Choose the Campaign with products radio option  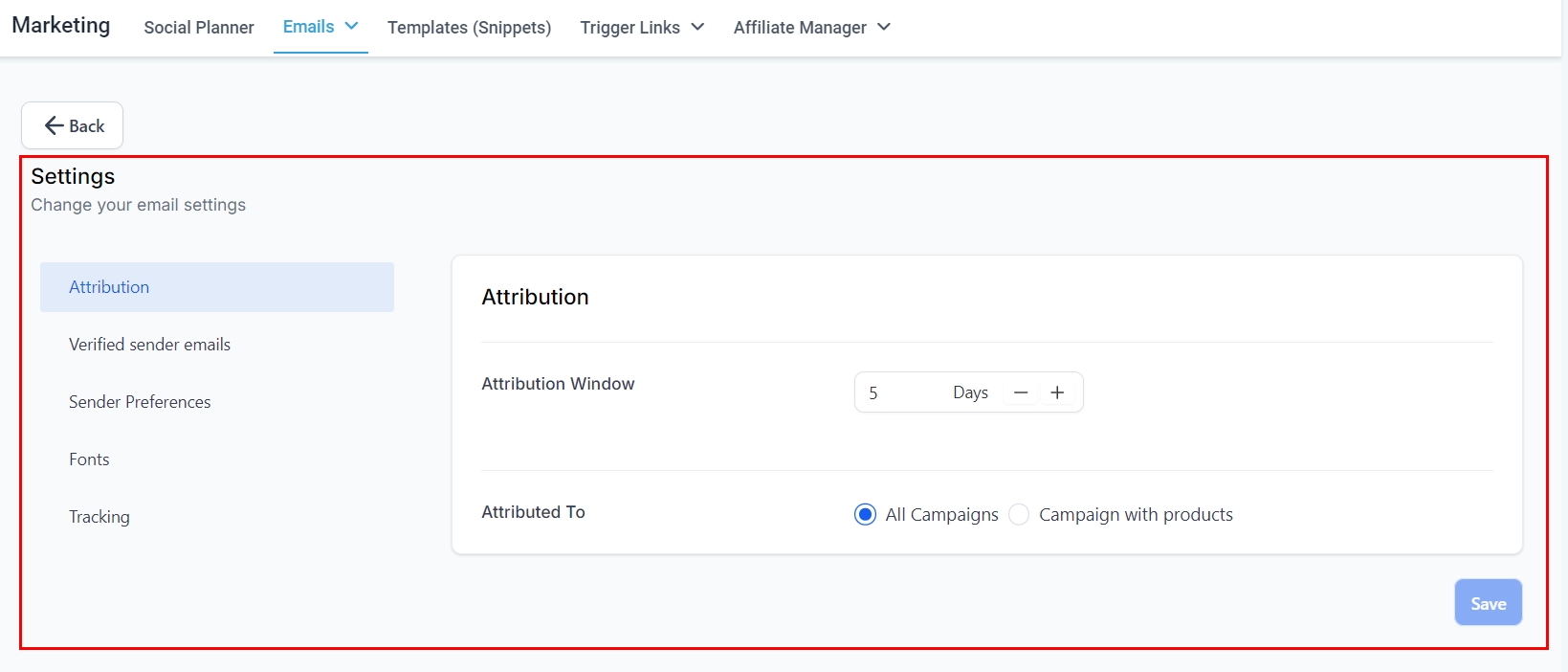[1019, 515]
